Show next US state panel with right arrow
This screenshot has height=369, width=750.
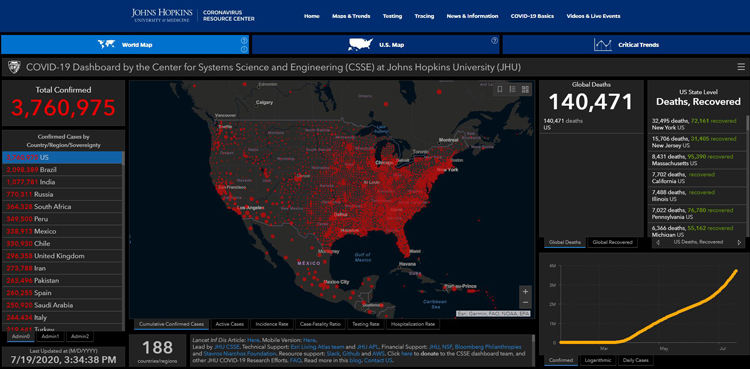[739, 242]
